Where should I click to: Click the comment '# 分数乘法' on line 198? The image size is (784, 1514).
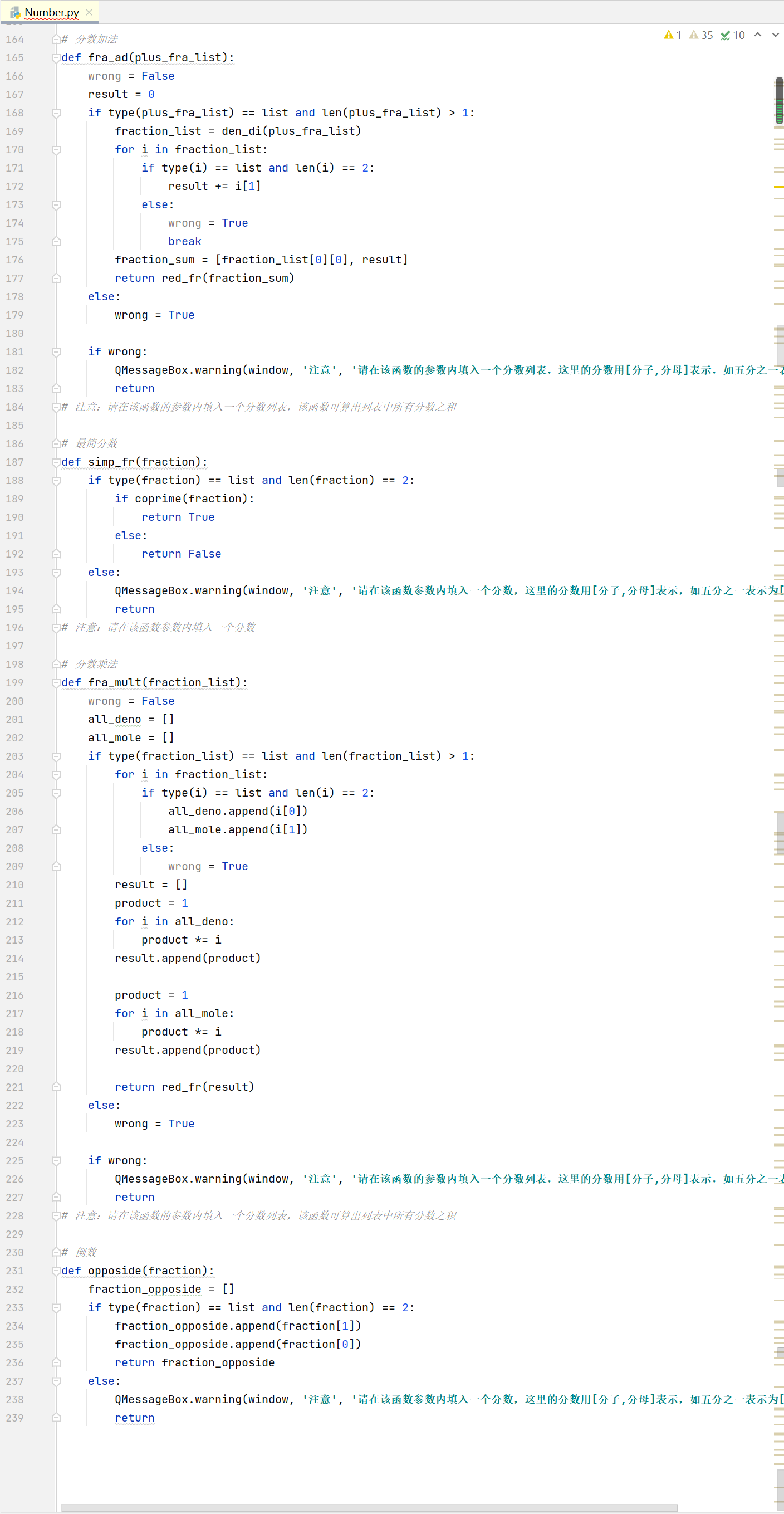point(89,665)
